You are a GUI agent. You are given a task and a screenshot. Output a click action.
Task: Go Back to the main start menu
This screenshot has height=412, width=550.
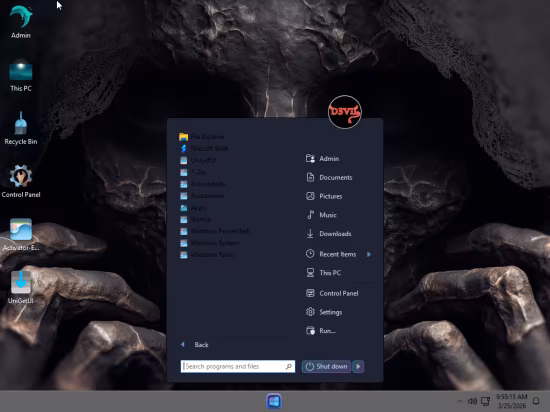coord(195,345)
